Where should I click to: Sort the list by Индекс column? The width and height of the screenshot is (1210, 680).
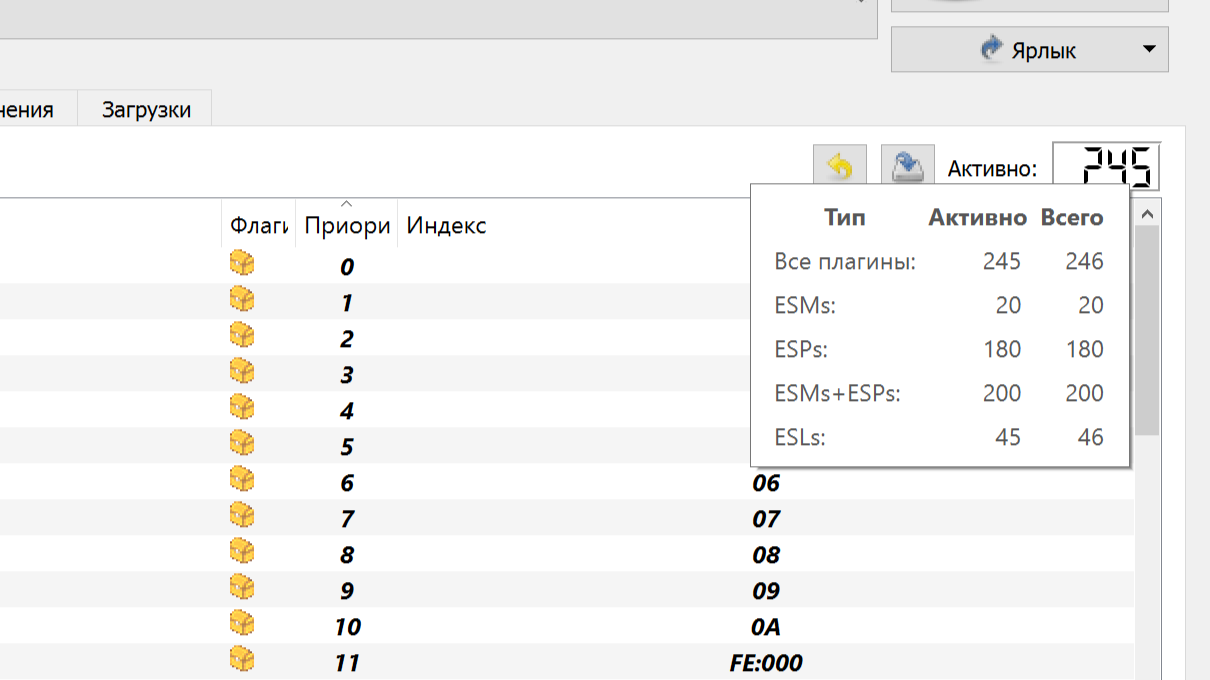pyautogui.click(x=446, y=226)
